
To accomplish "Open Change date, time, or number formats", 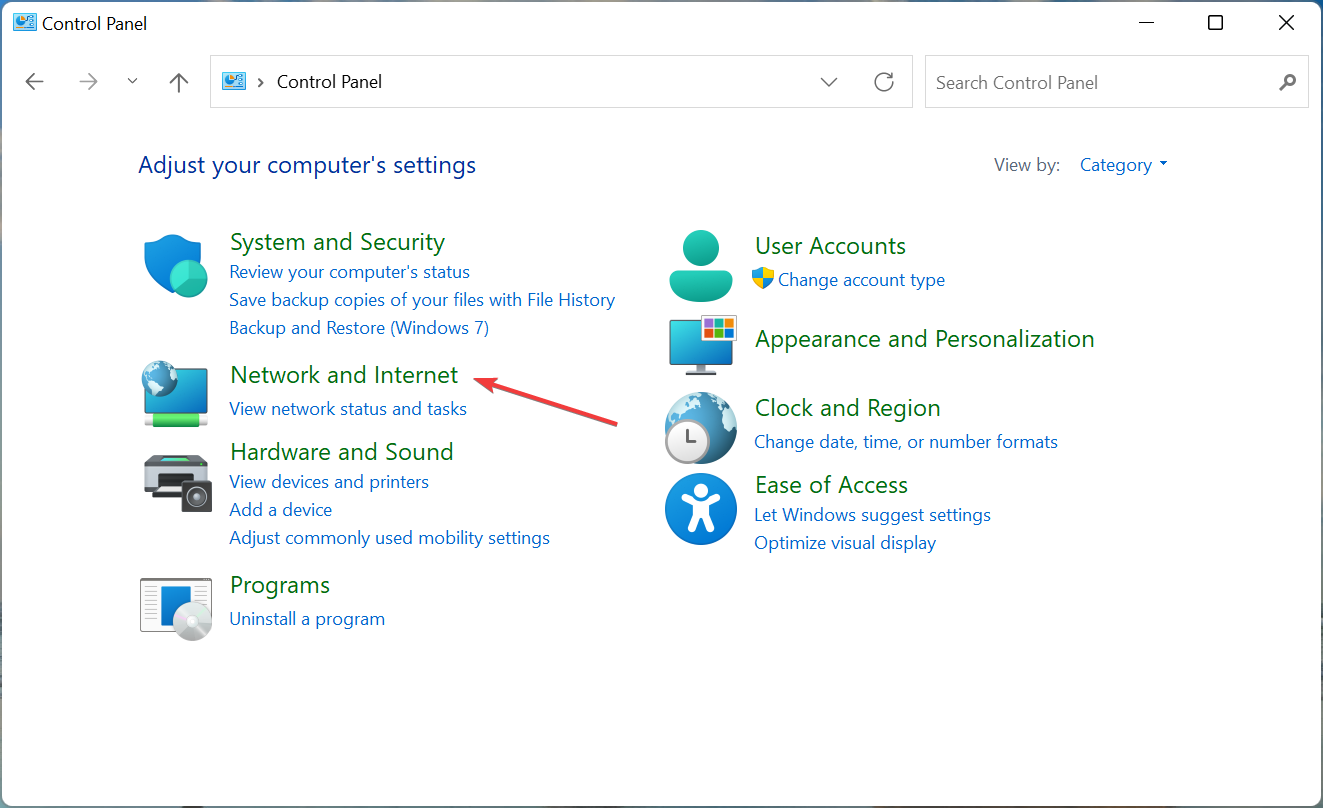I will point(905,442).
